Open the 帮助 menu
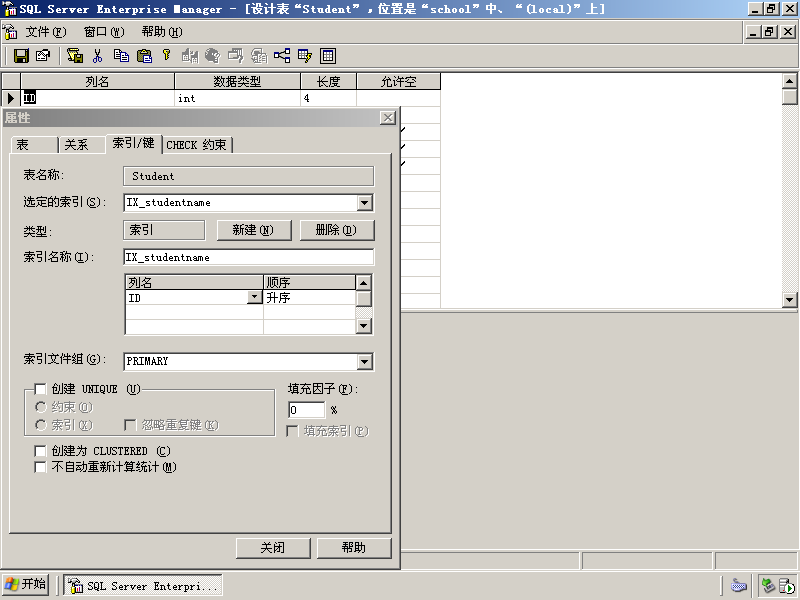The width and height of the screenshot is (800, 600). coord(162,32)
